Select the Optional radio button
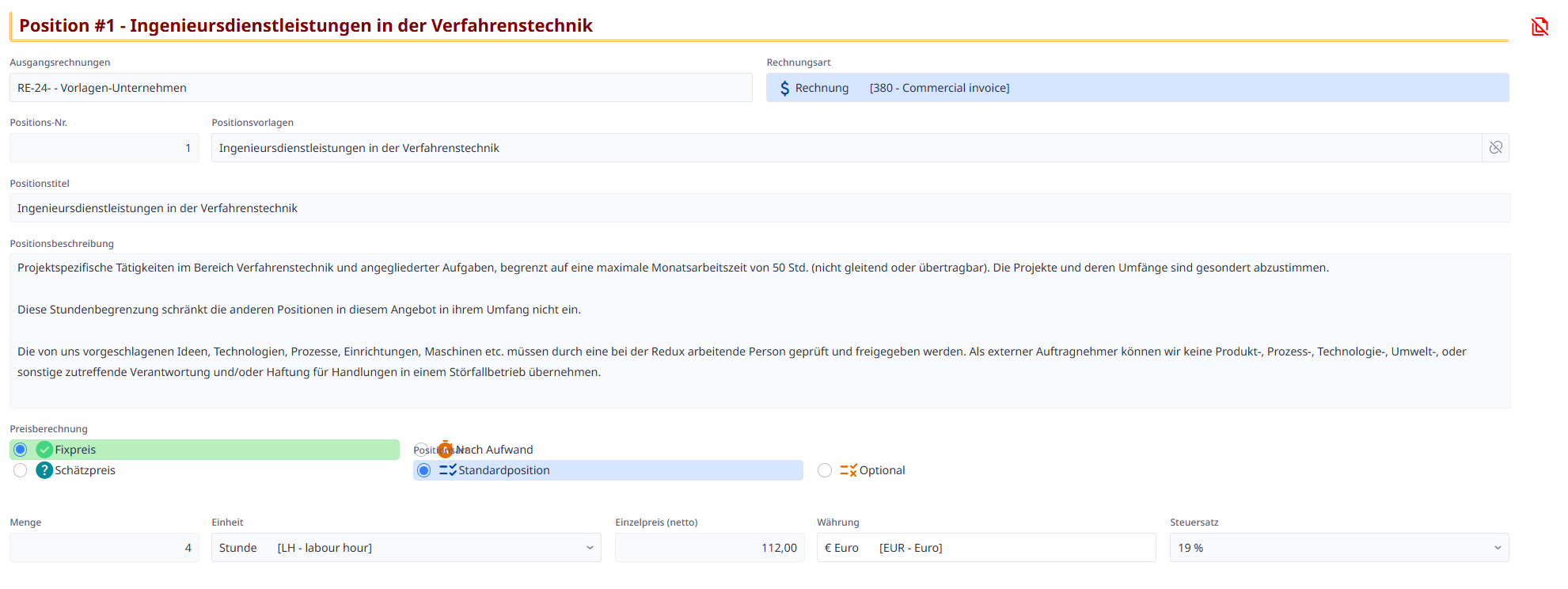1568x589 pixels. (825, 470)
